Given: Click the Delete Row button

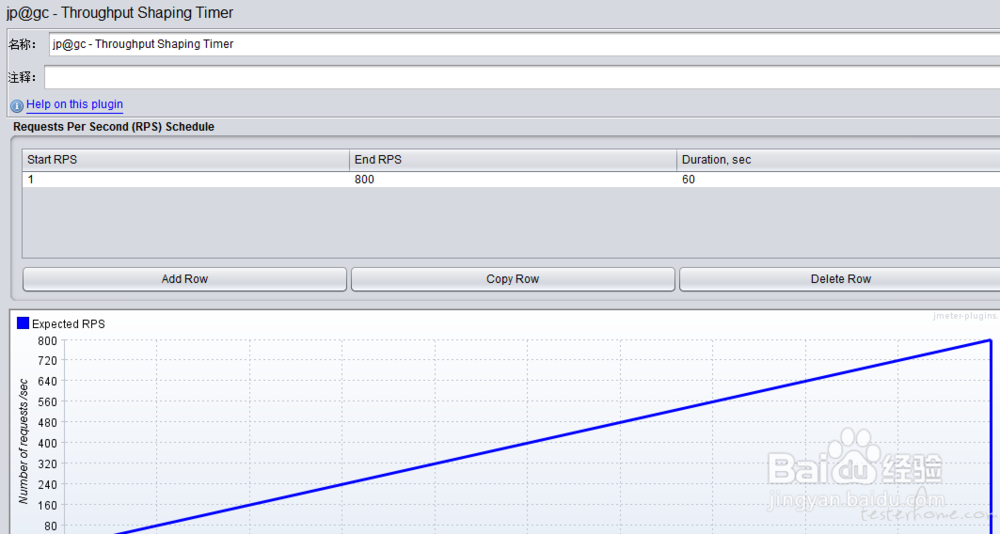Looking at the screenshot, I should (x=840, y=279).
